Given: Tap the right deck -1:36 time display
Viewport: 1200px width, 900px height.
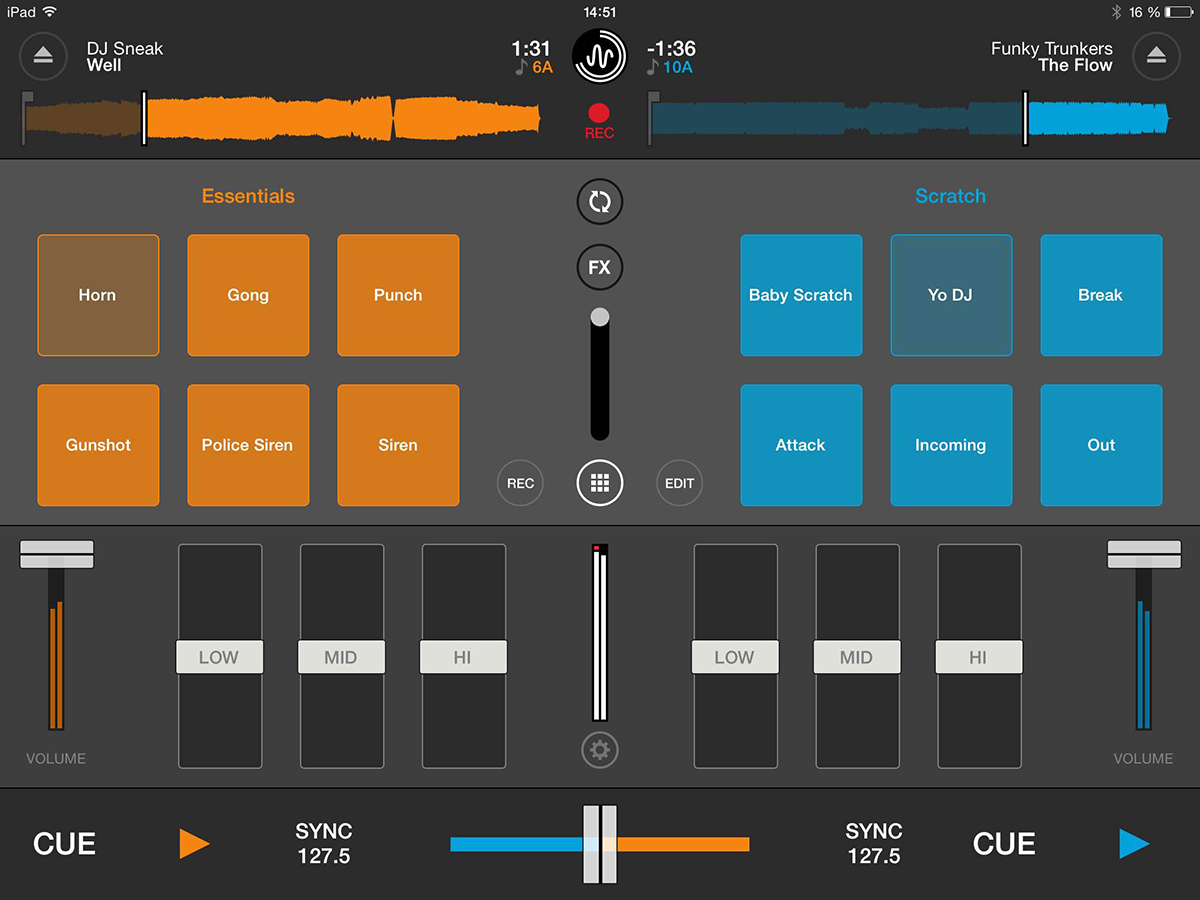Looking at the screenshot, I should click(671, 48).
